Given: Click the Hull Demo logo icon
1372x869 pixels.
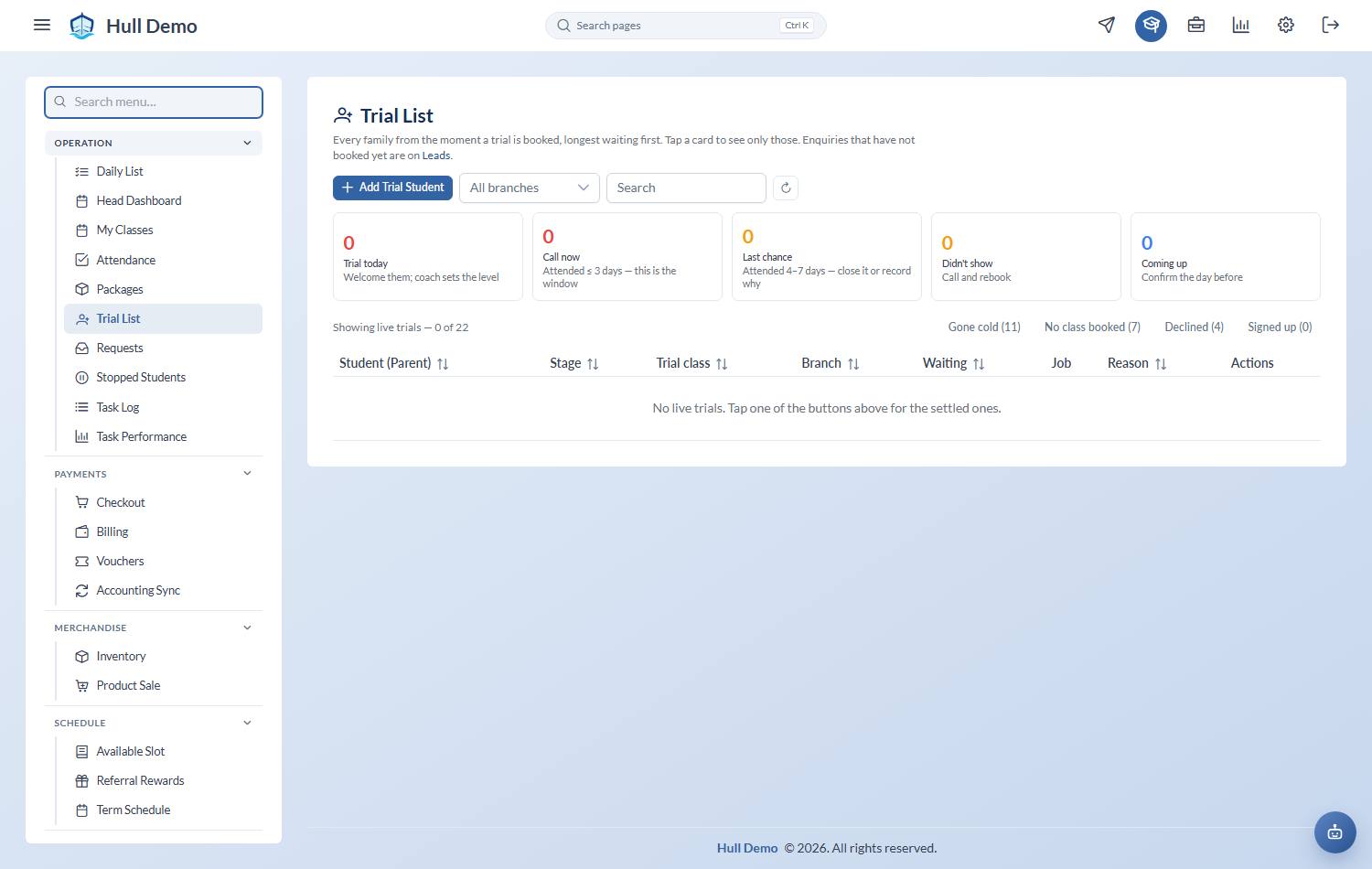Looking at the screenshot, I should tap(82, 26).
